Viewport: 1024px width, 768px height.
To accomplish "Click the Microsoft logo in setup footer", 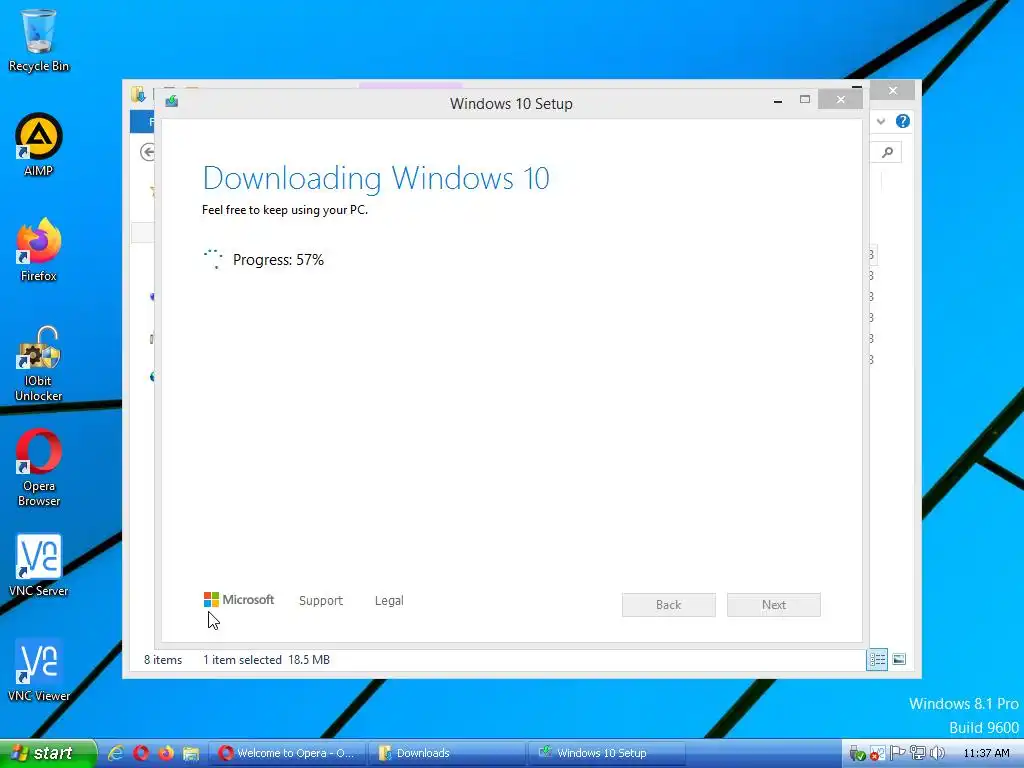I will (239, 600).
